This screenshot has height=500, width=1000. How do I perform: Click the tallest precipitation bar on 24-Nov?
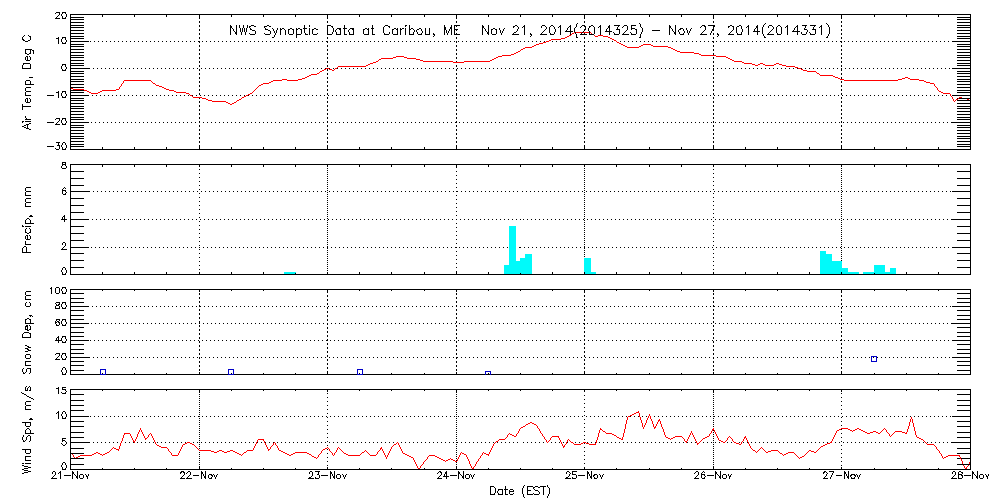(513, 249)
